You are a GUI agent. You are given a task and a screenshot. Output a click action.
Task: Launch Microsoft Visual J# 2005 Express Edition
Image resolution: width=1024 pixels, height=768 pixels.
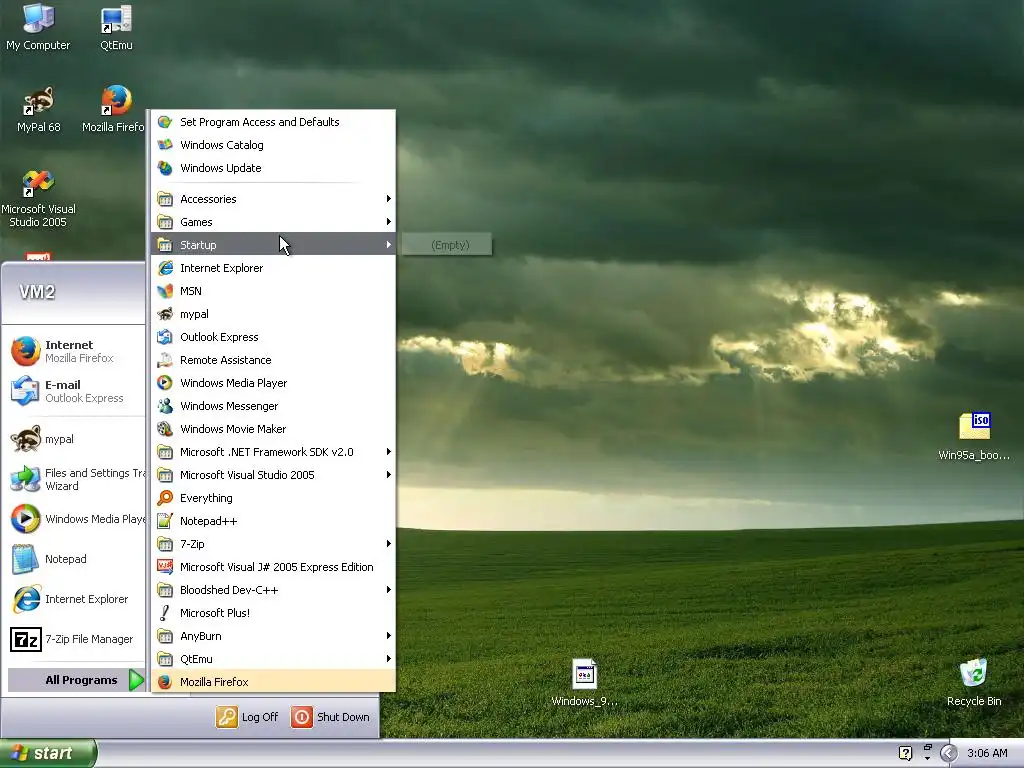[x=273, y=567]
